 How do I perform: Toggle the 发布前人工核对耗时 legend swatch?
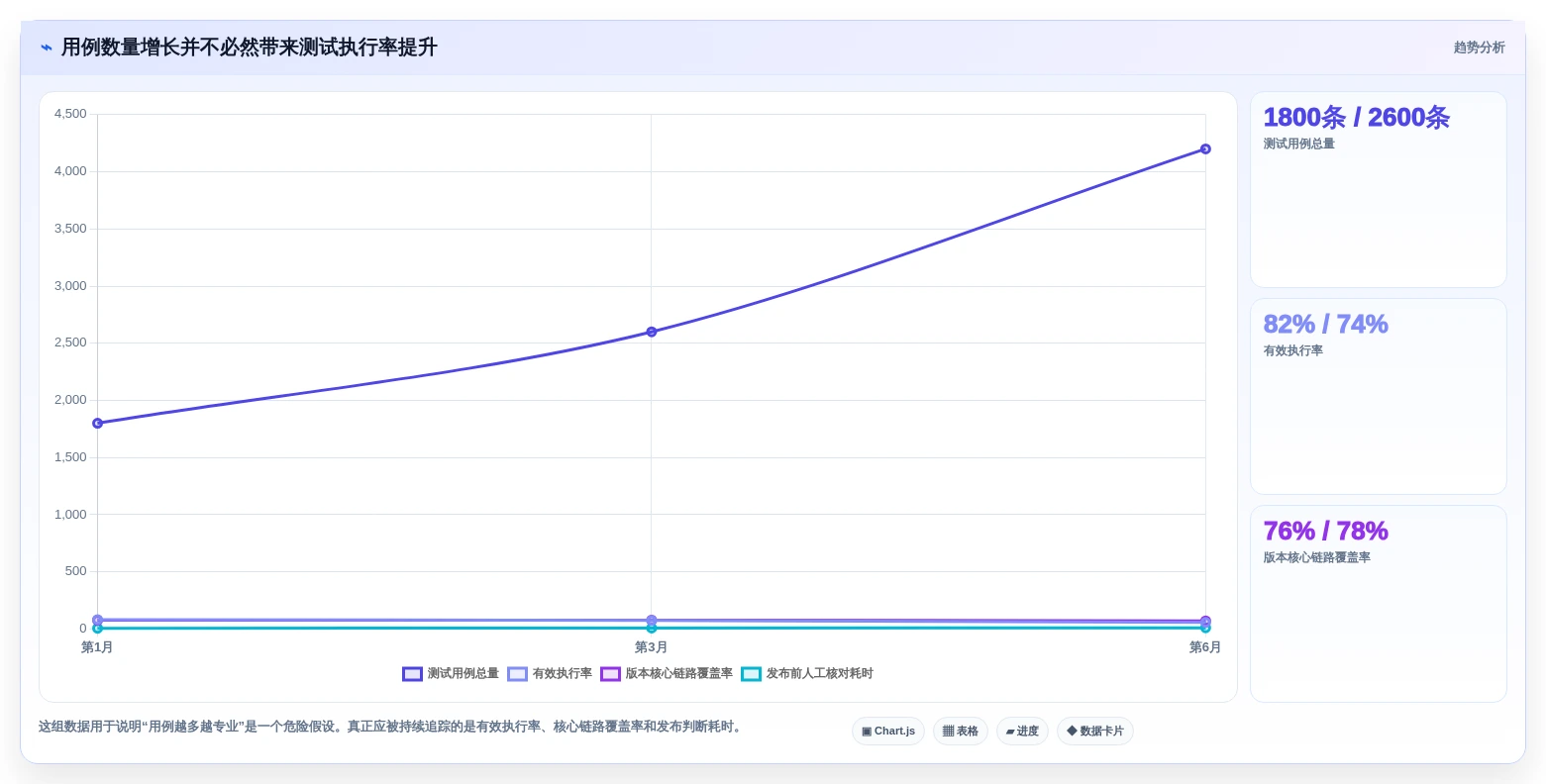tap(751, 674)
